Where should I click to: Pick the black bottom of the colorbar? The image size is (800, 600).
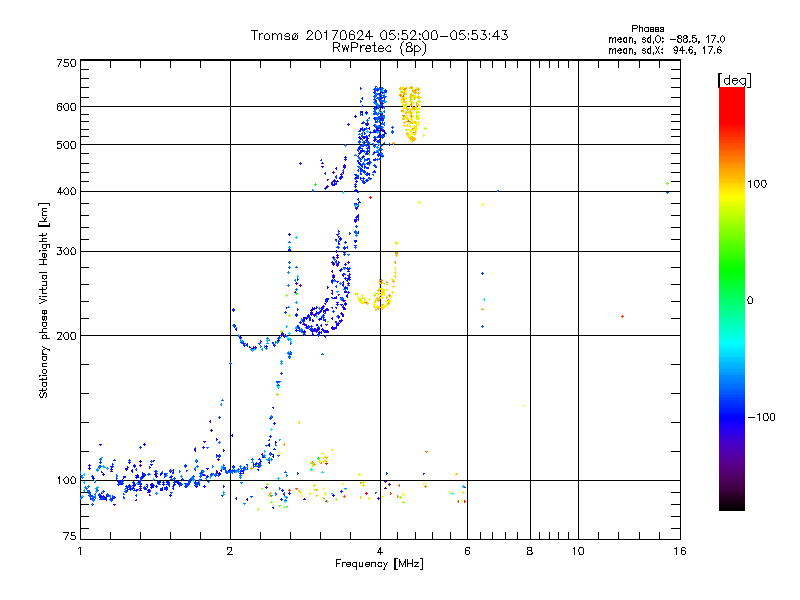[731, 505]
